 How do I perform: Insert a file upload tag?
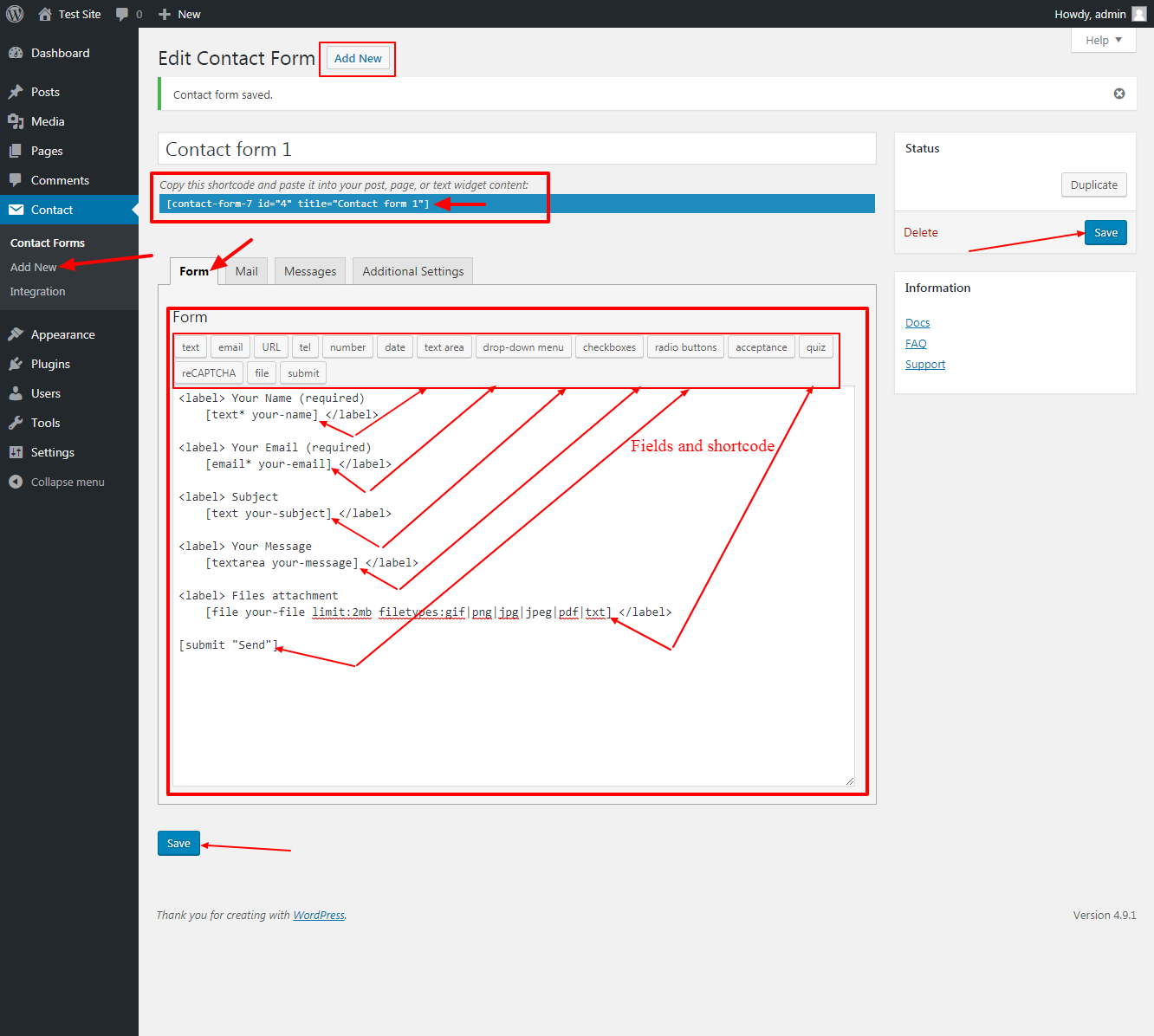tap(262, 373)
